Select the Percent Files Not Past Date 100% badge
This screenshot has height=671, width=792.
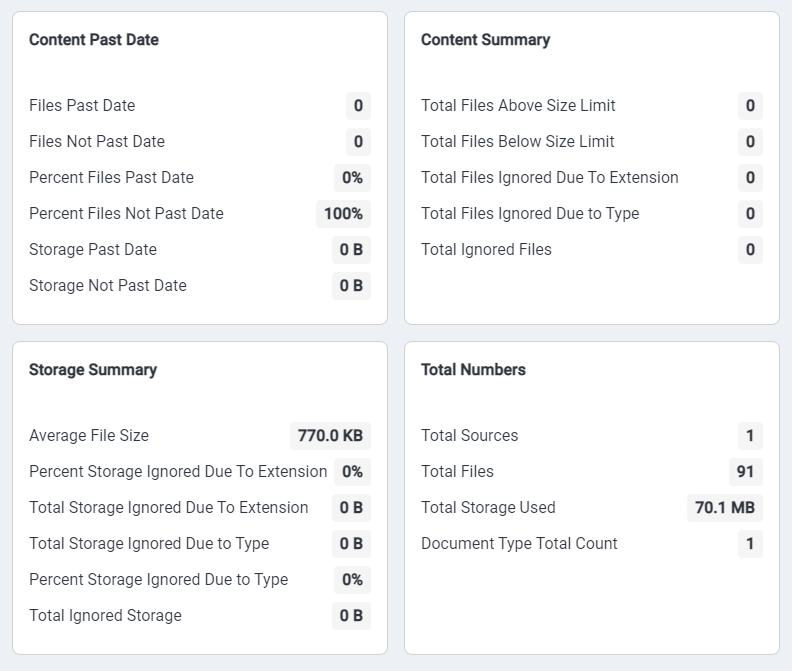343,214
